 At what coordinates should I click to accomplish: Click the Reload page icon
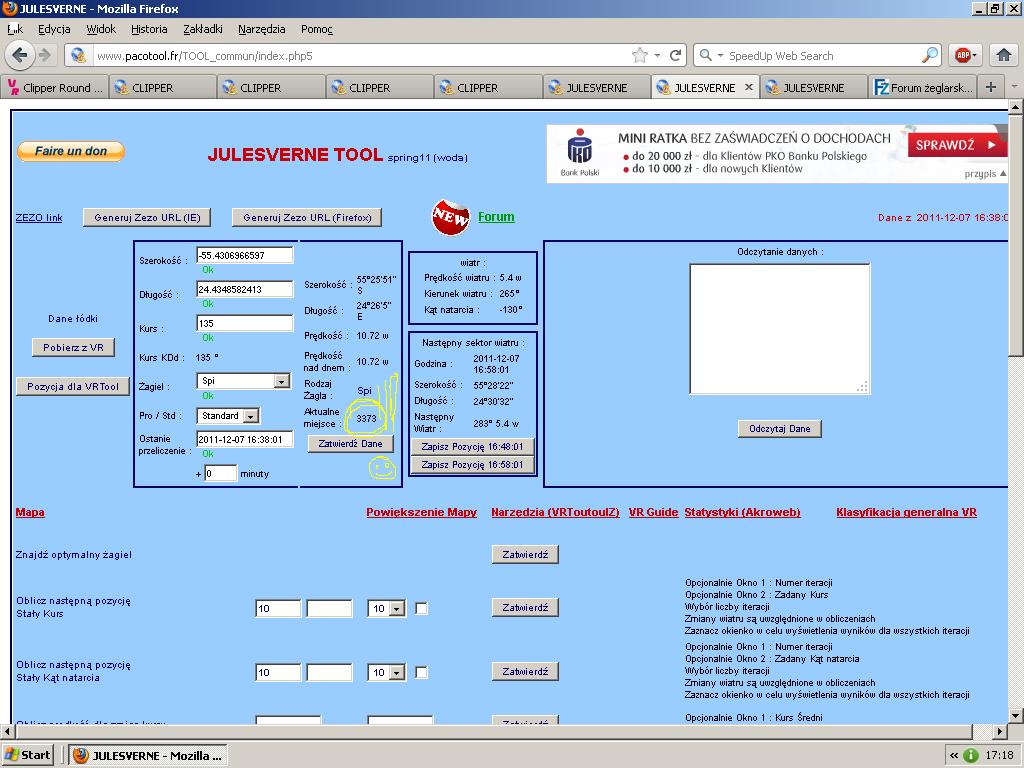676,55
